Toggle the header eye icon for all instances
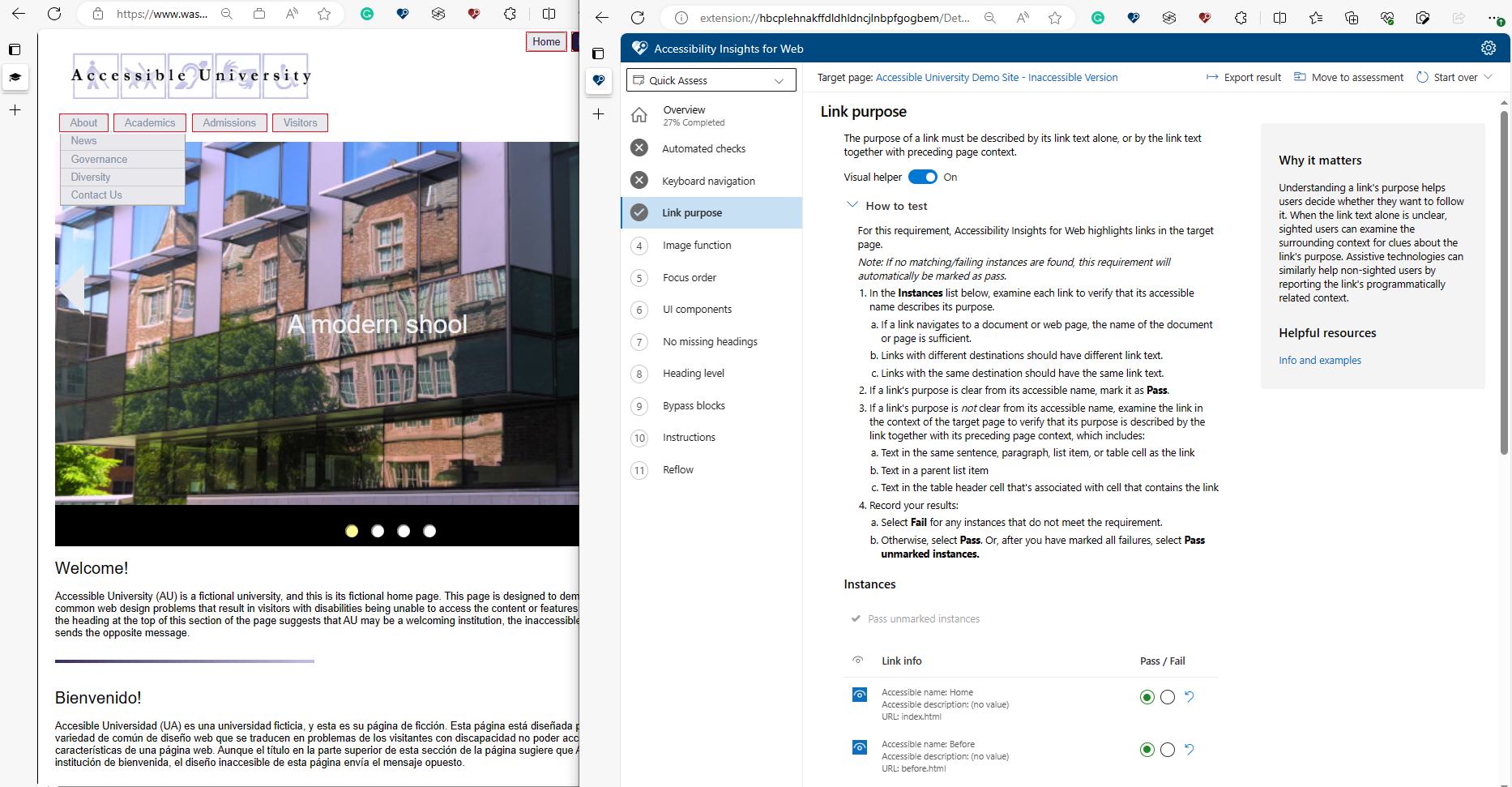Image resolution: width=1512 pixels, height=787 pixels. pyautogui.click(x=858, y=660)
